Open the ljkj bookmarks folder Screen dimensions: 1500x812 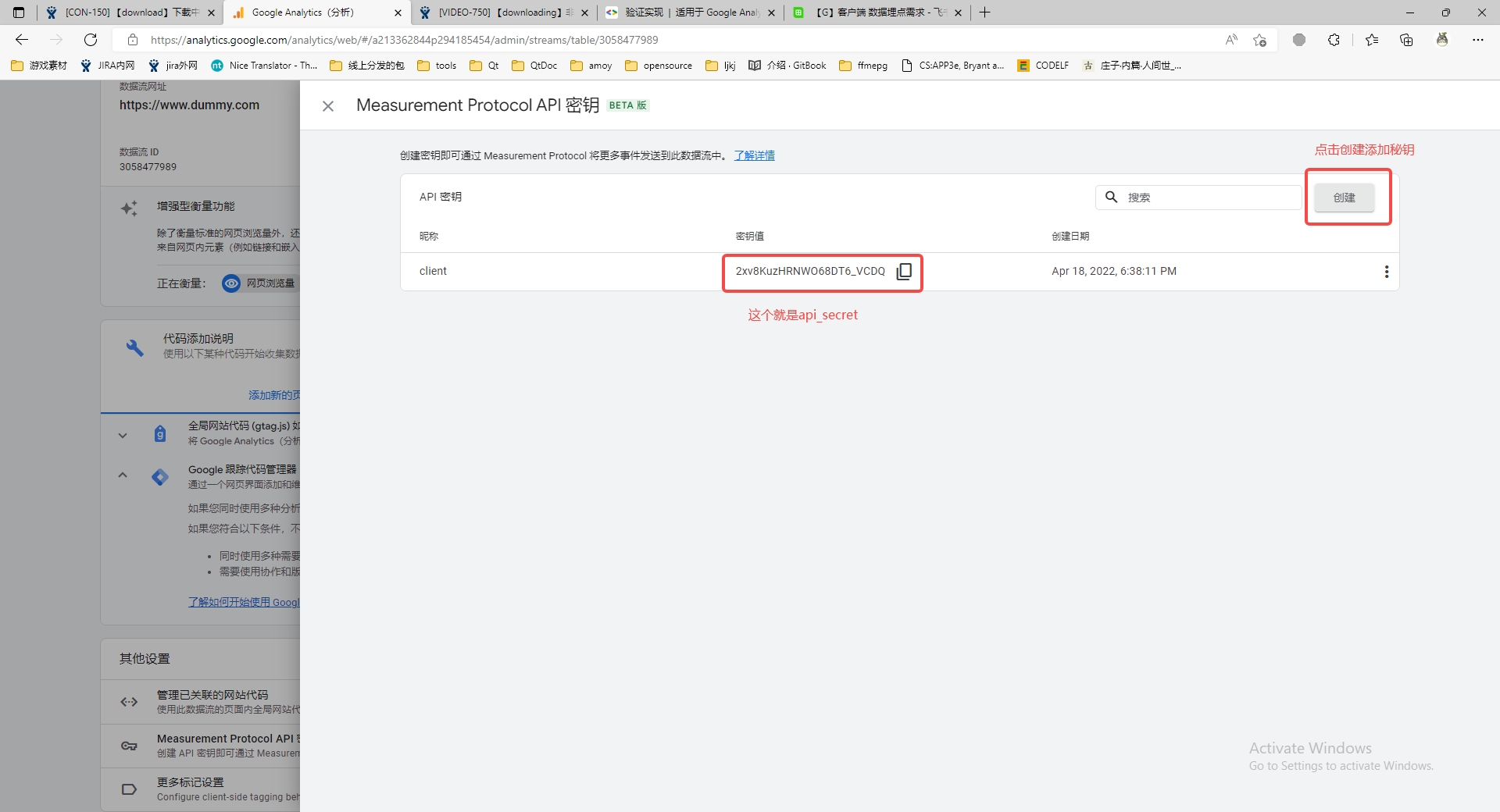coord(720,66)
